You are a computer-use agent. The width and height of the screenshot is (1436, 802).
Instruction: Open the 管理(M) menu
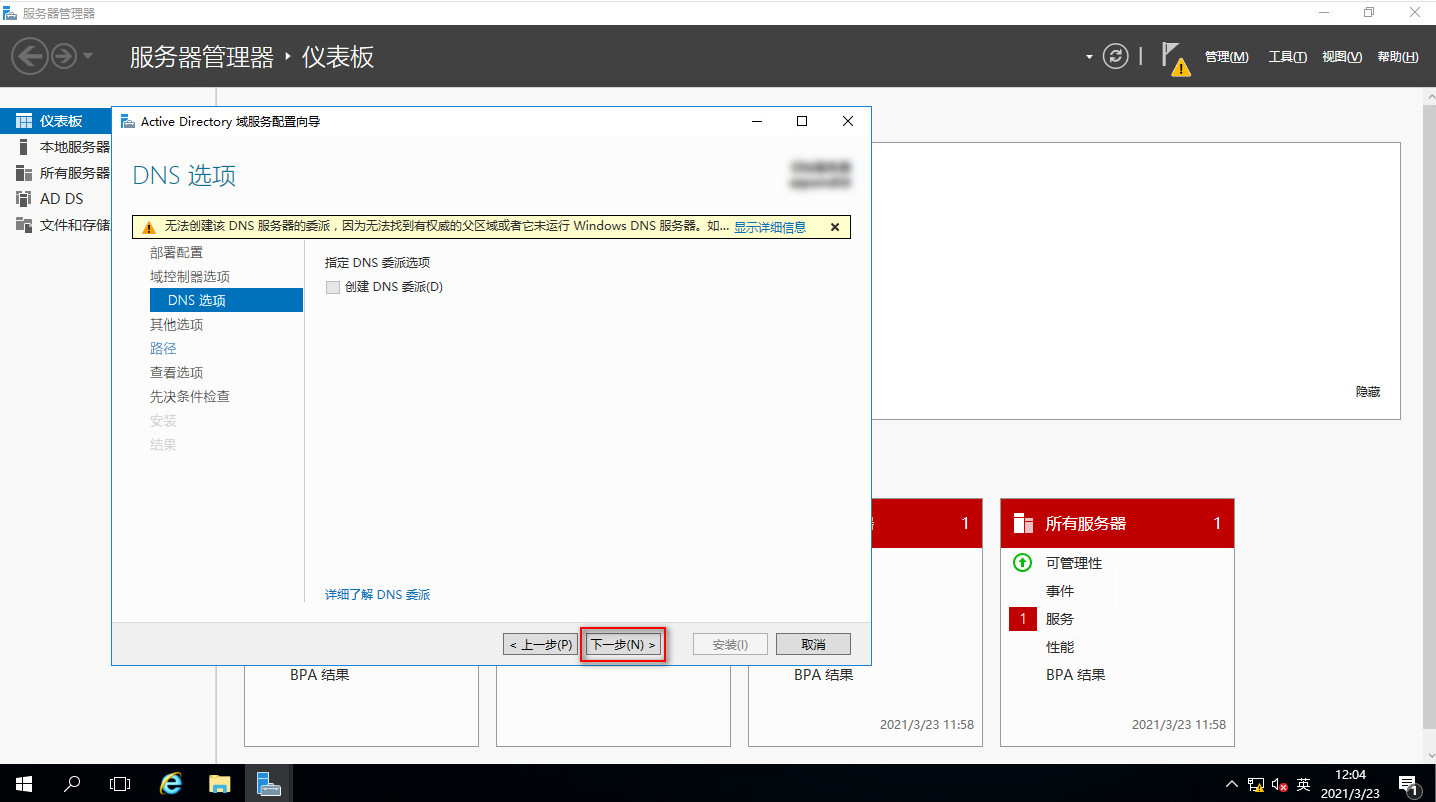pos(1226,57)
